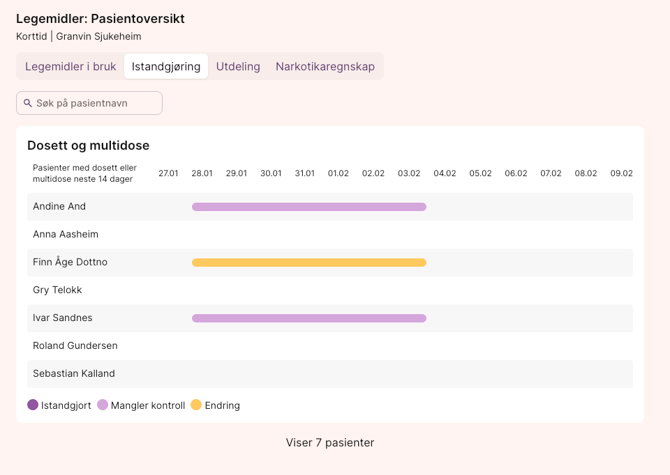Select patient Sebastian Kalland

click(73, 374)
